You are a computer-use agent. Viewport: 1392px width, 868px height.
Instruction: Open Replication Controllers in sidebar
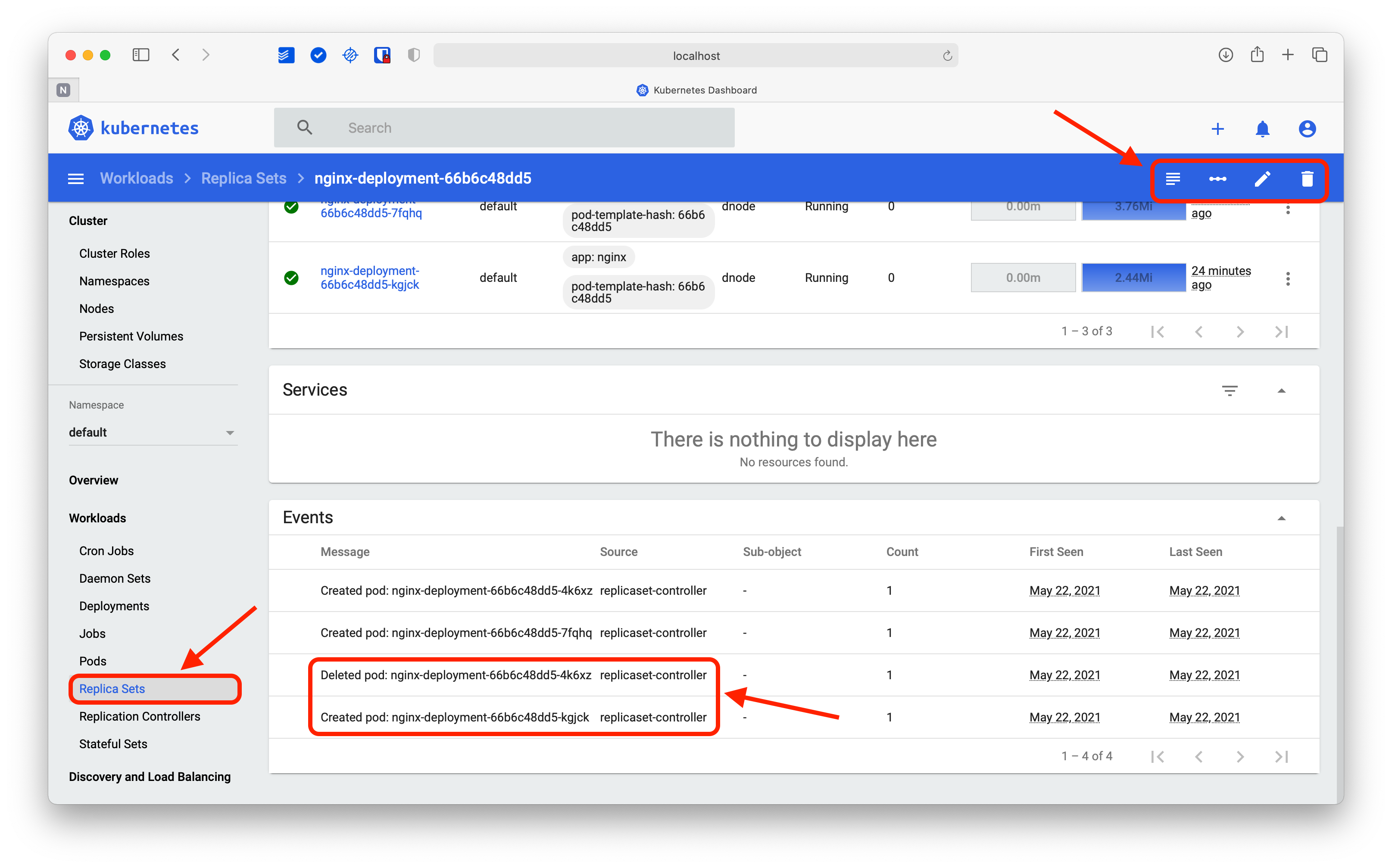pyautogui.click(x=140, y=716)
